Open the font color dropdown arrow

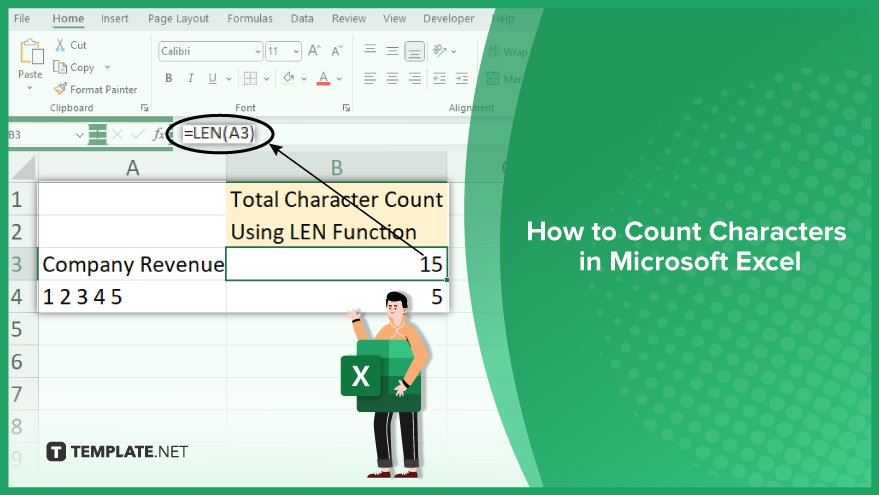339,79
